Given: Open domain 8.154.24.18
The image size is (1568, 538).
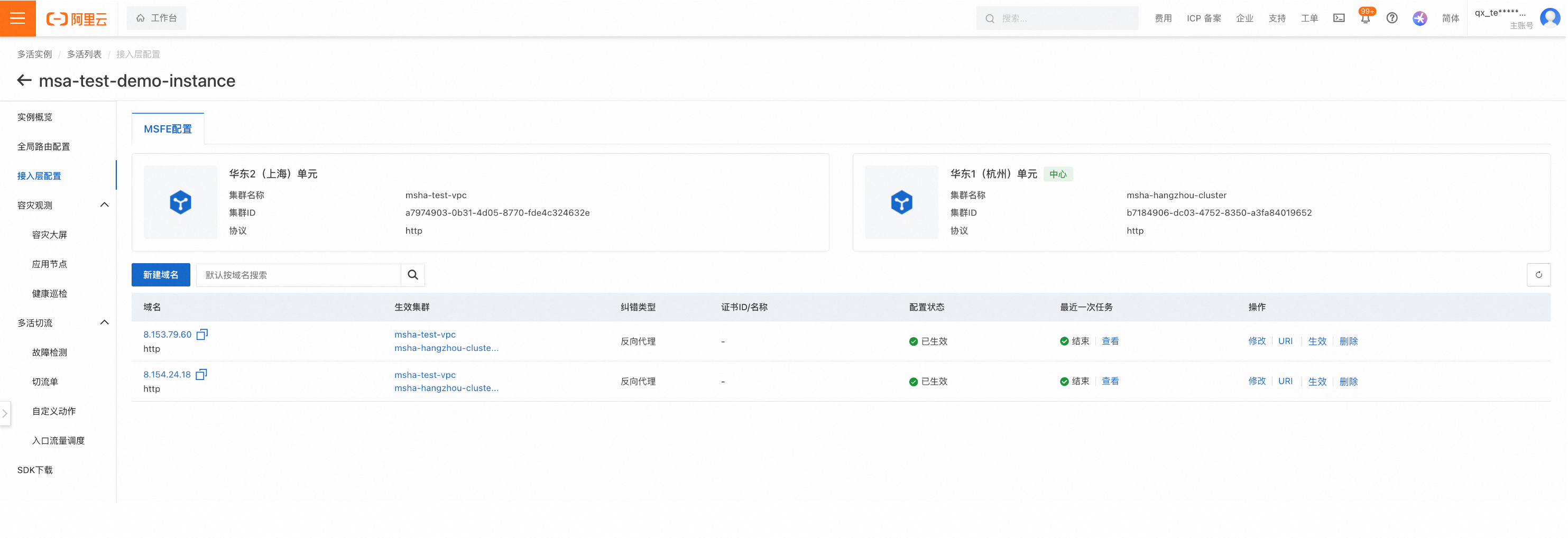Looking at the screenshot, I should tap(167, 375).
